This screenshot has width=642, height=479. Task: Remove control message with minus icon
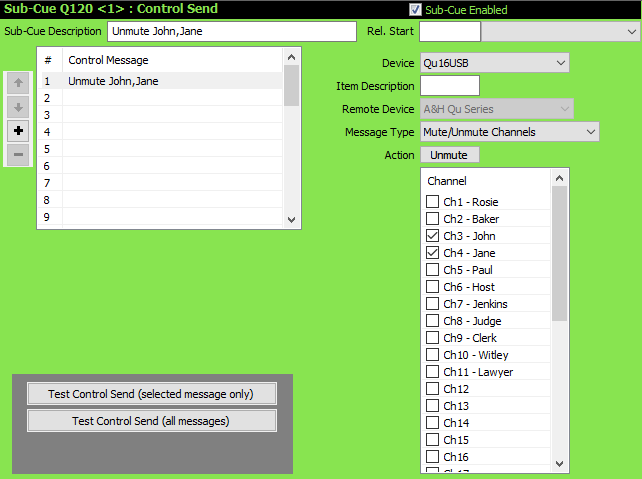coord(18,155)
